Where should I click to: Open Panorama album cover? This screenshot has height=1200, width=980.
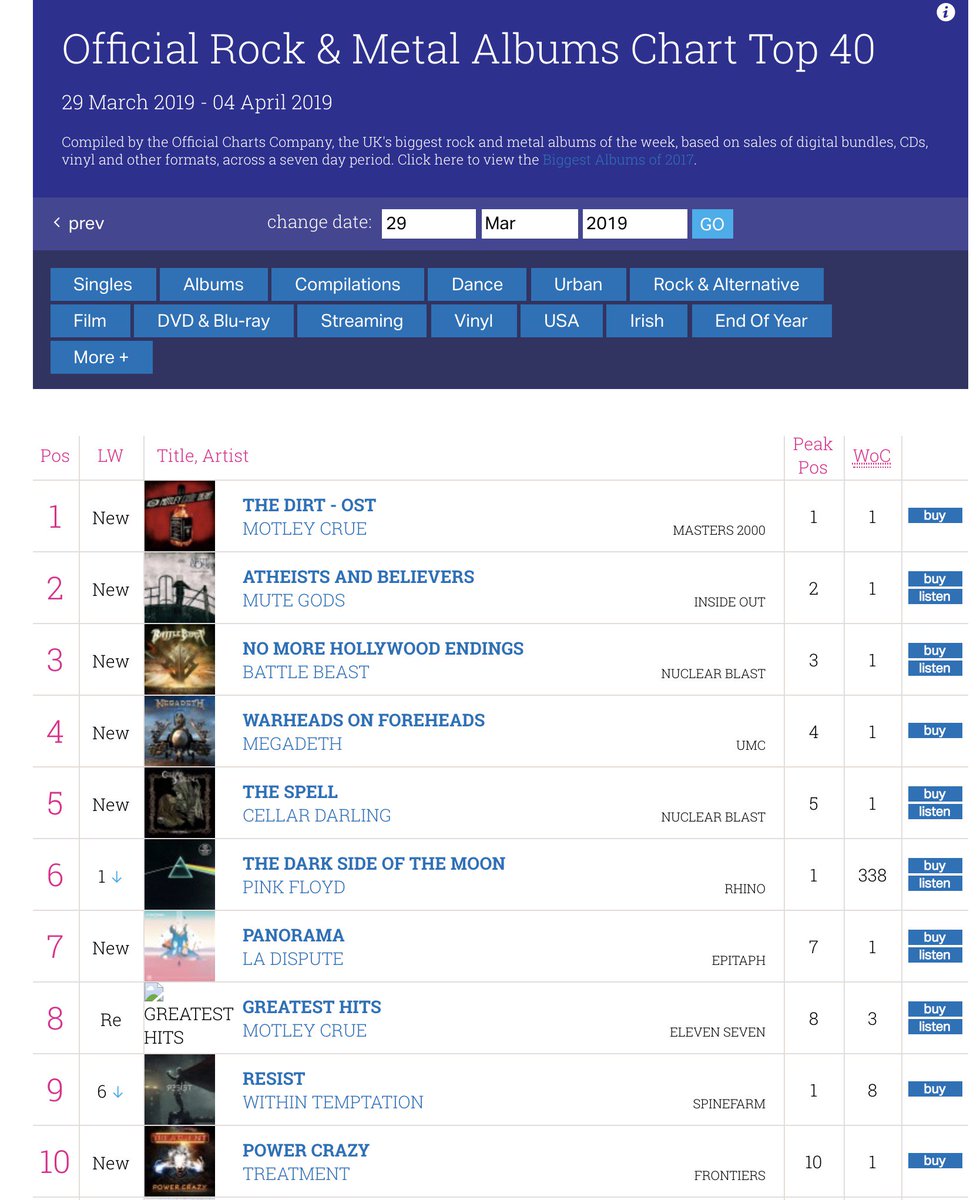pyautogui.click(x=180, y=947)
